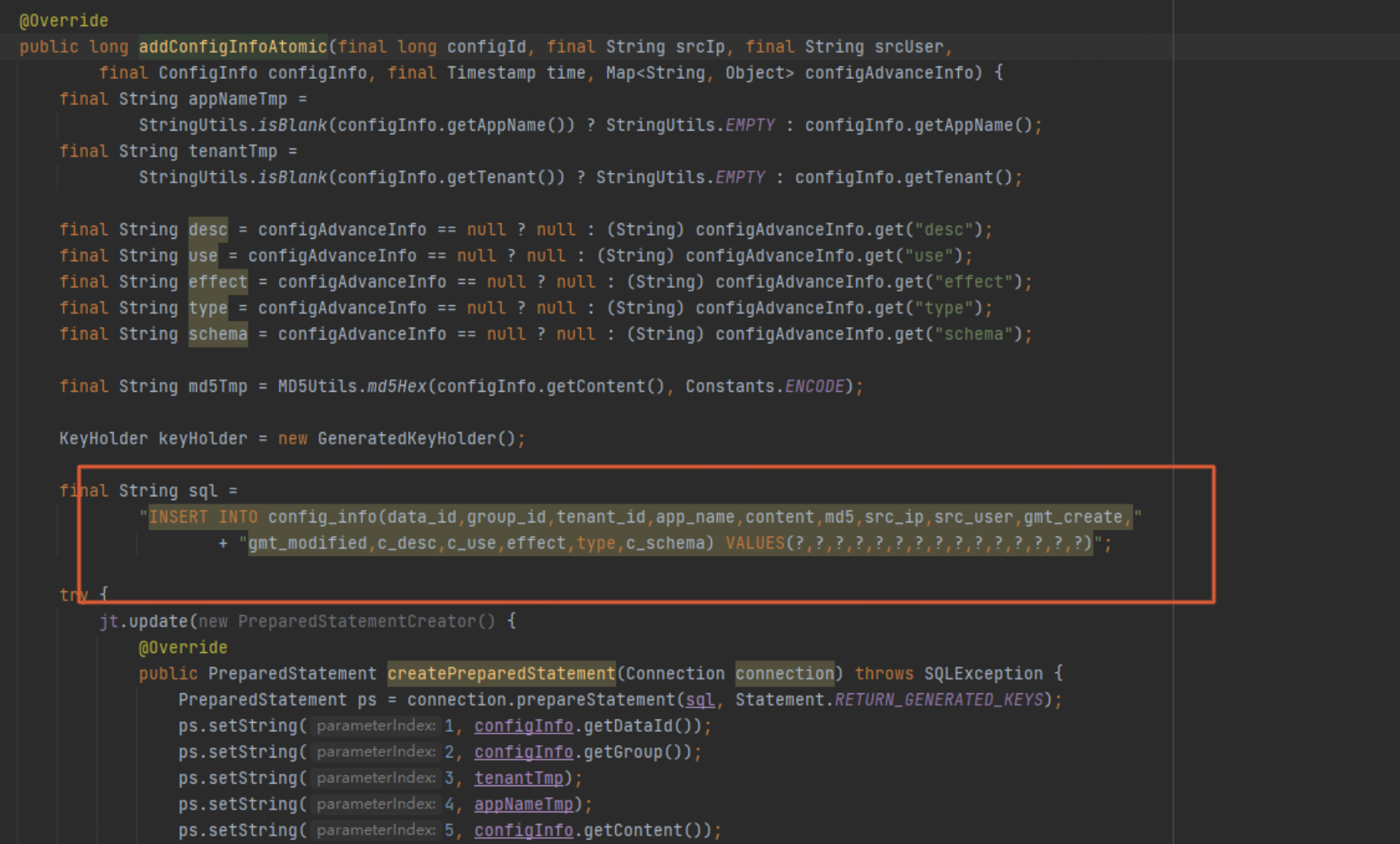Click the "type" string literal
Screen dimensions: 1400x844
943,308
